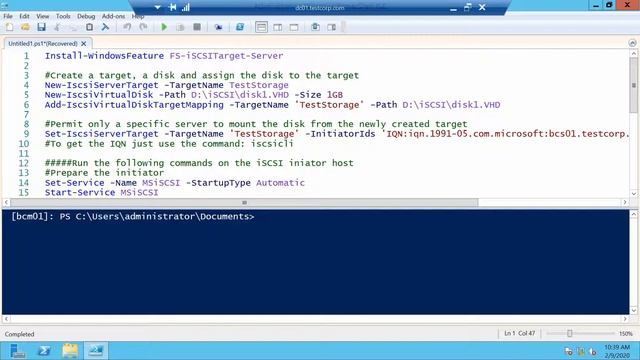The height and width of the screenshot is (360, 640).
Task: Click script pane horizontal scrollbar thumb
Action: 244,202
